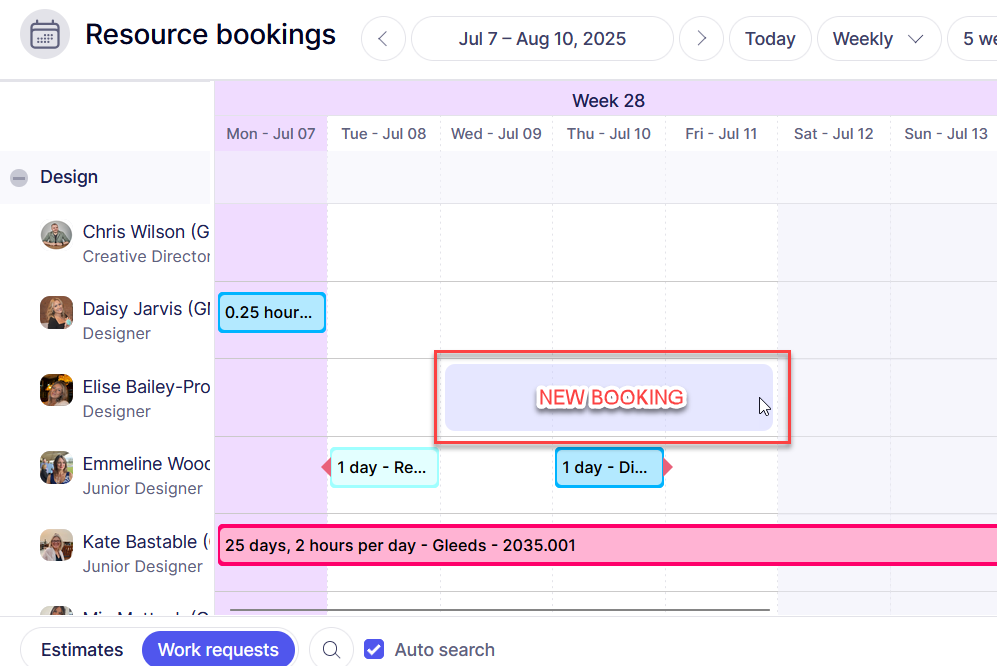The width and height of the screenshot is (997, 666).
Task: Click Kate Bastable's avatar
Action: [x=56, y=545]
